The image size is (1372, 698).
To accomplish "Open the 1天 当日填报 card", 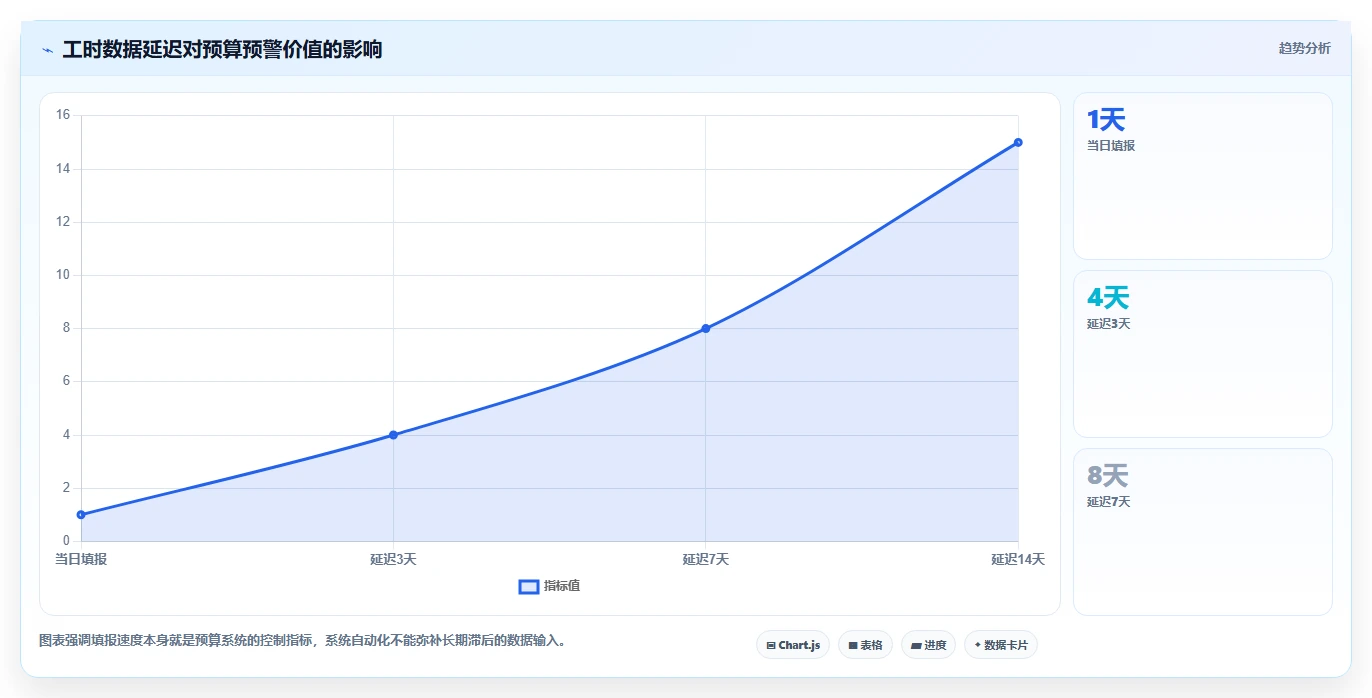I will point(1203,176).
